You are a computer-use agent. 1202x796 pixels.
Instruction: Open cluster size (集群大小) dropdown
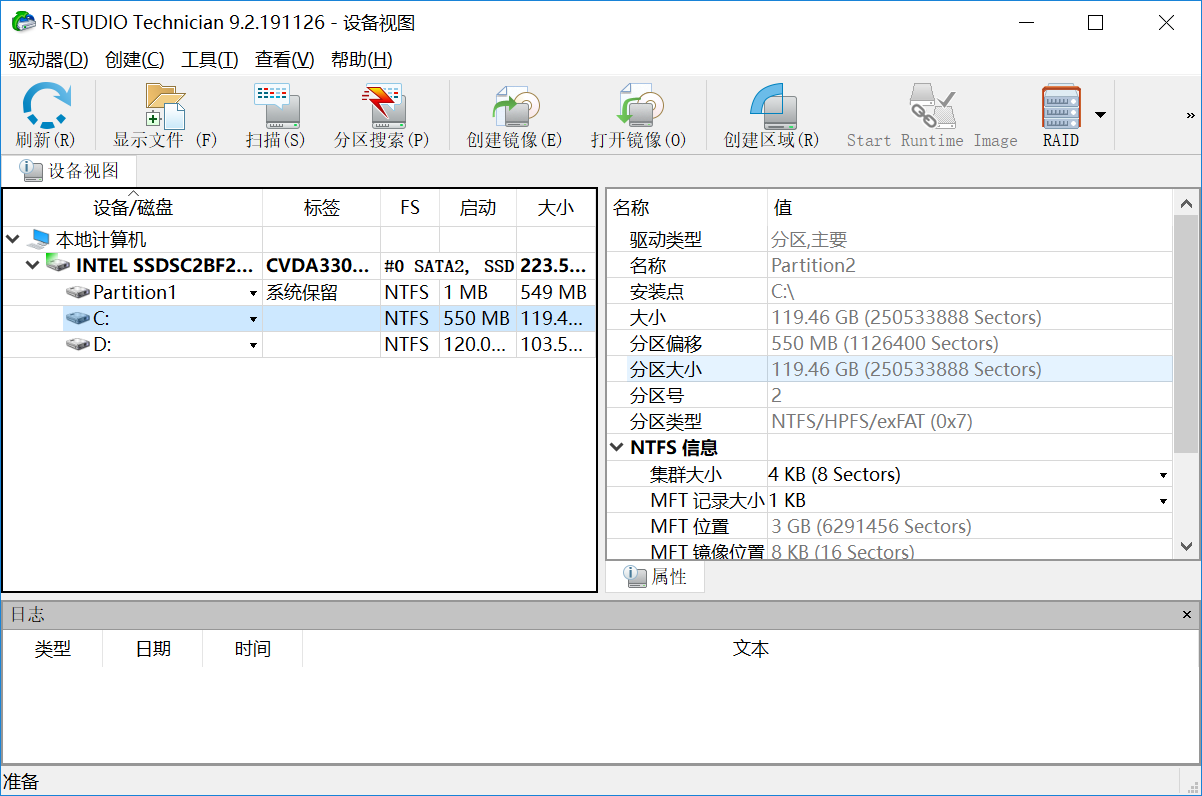click(x=1163, y=475)
